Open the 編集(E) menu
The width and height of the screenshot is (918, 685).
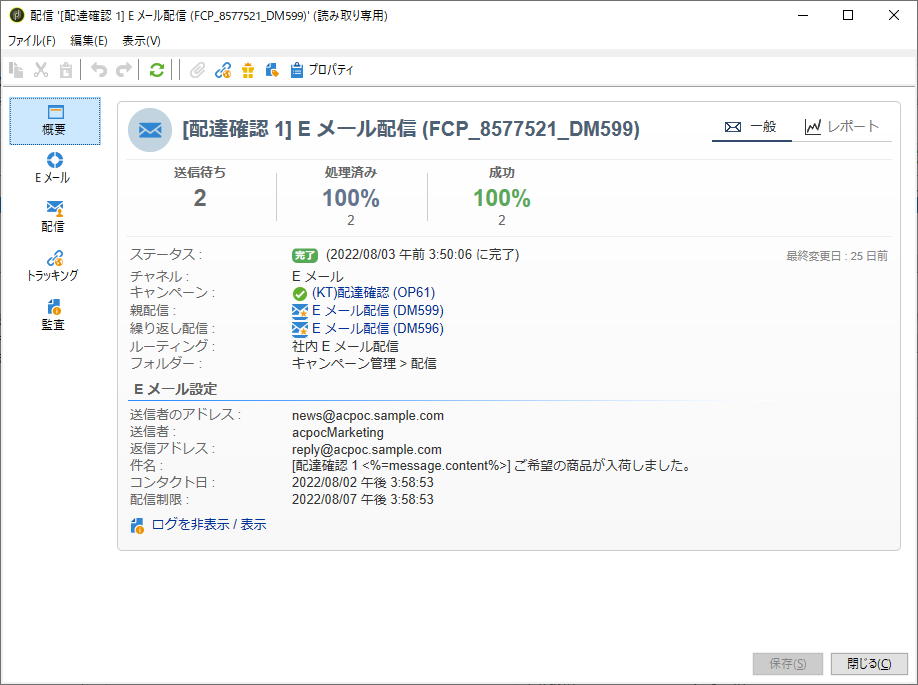[x=89, y=41]
